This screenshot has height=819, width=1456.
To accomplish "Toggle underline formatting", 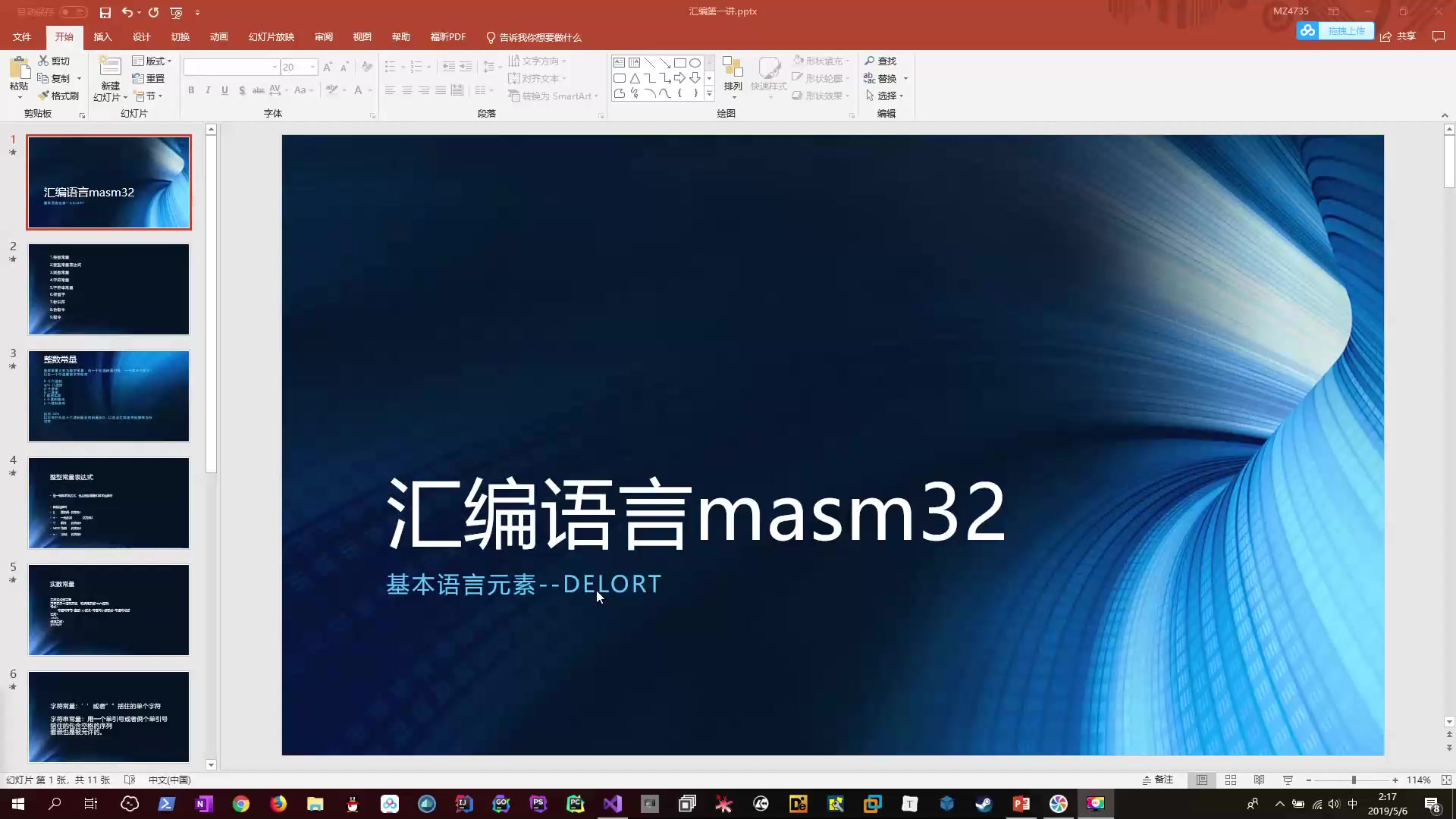I will coord(224,90).
